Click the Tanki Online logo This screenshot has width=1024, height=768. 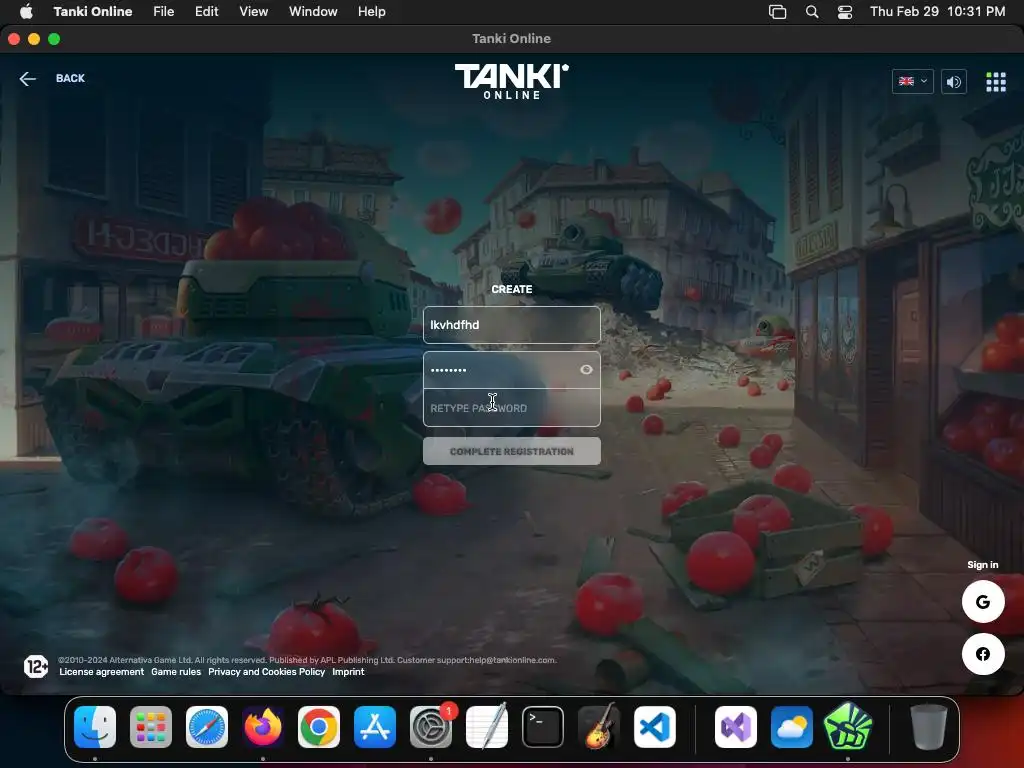(x=511, y=81)
